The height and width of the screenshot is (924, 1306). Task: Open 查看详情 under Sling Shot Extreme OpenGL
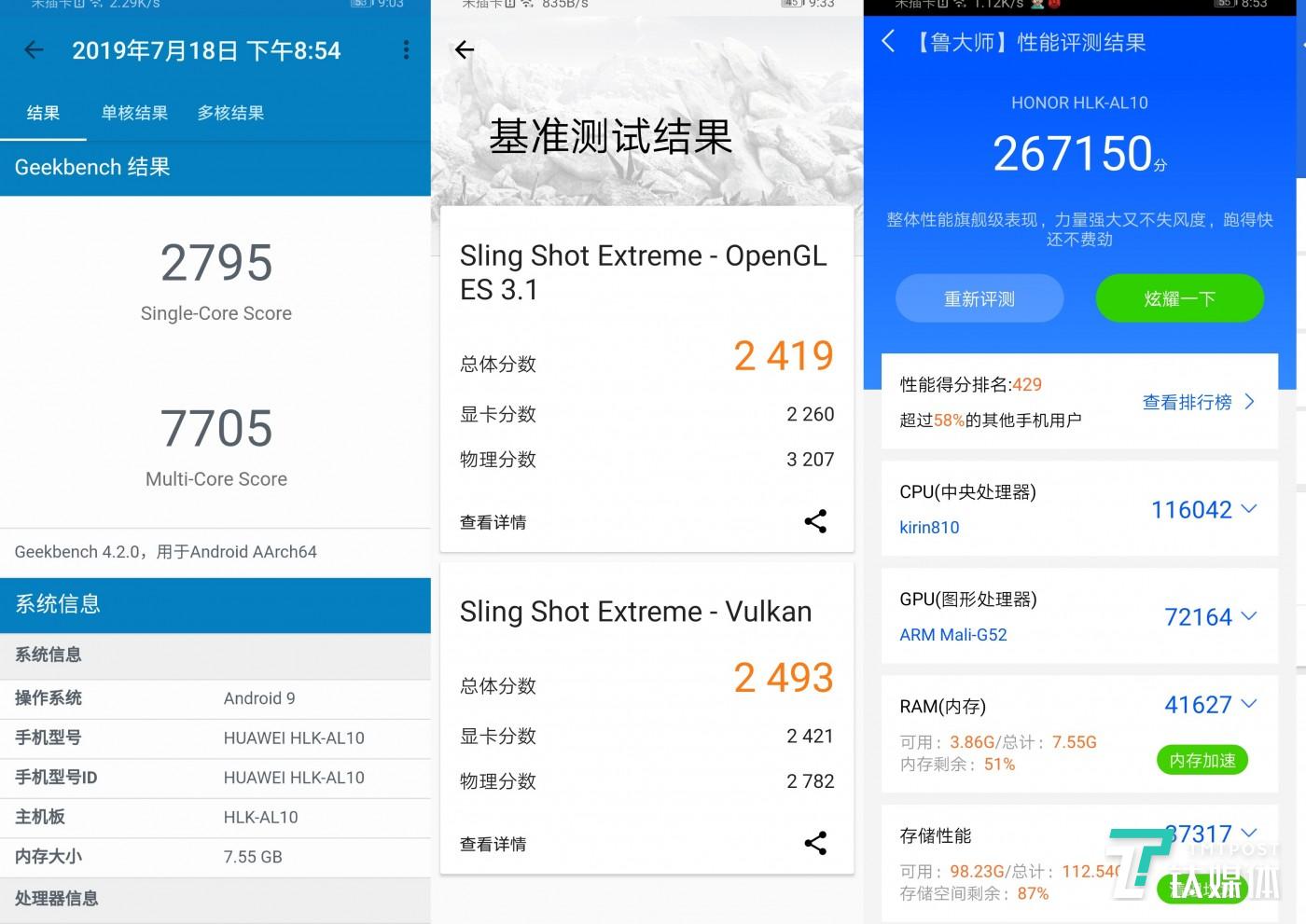[x=493, y=521]
